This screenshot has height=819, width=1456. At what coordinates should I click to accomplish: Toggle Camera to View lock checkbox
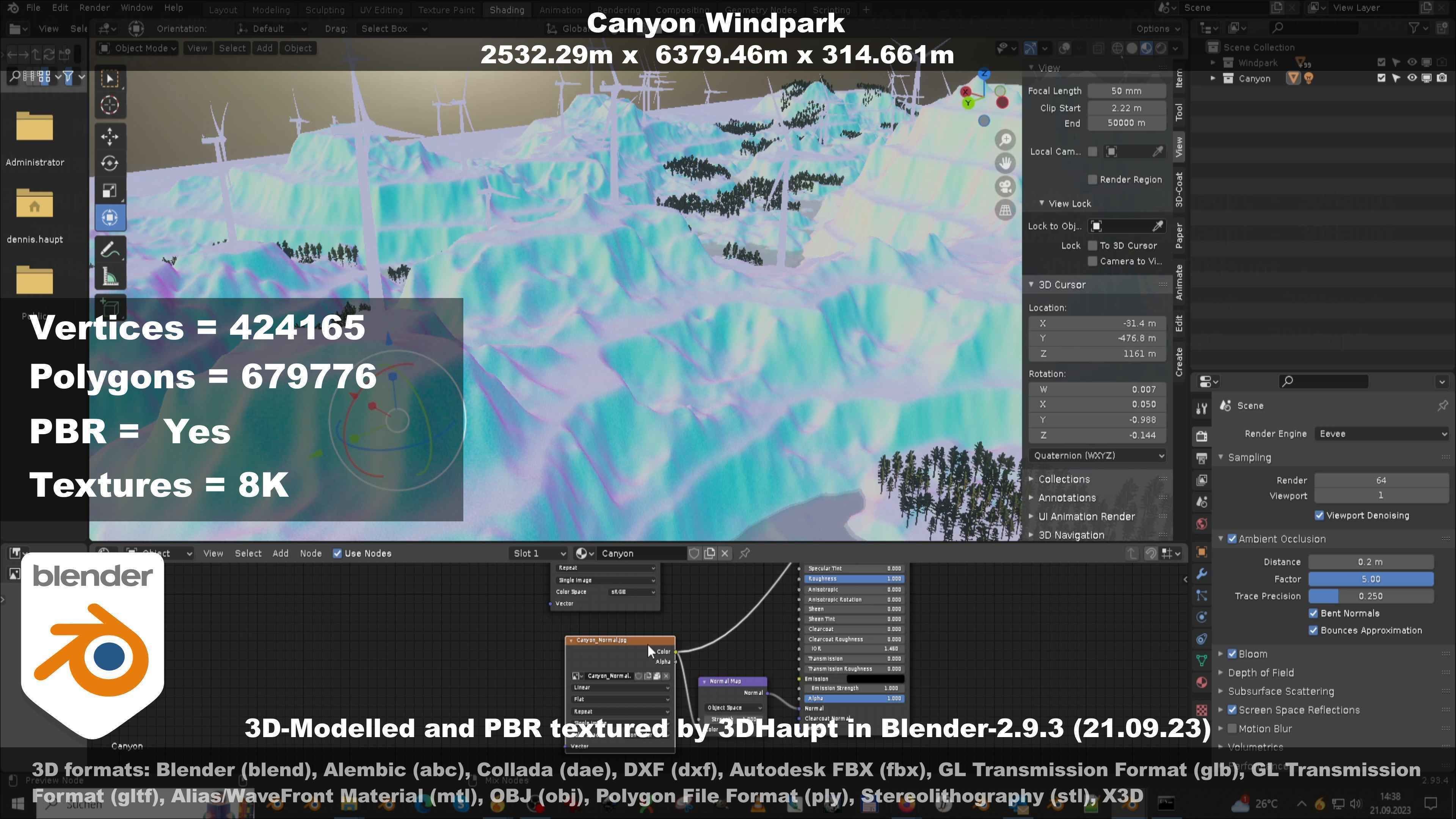(x=1092, y=261)
